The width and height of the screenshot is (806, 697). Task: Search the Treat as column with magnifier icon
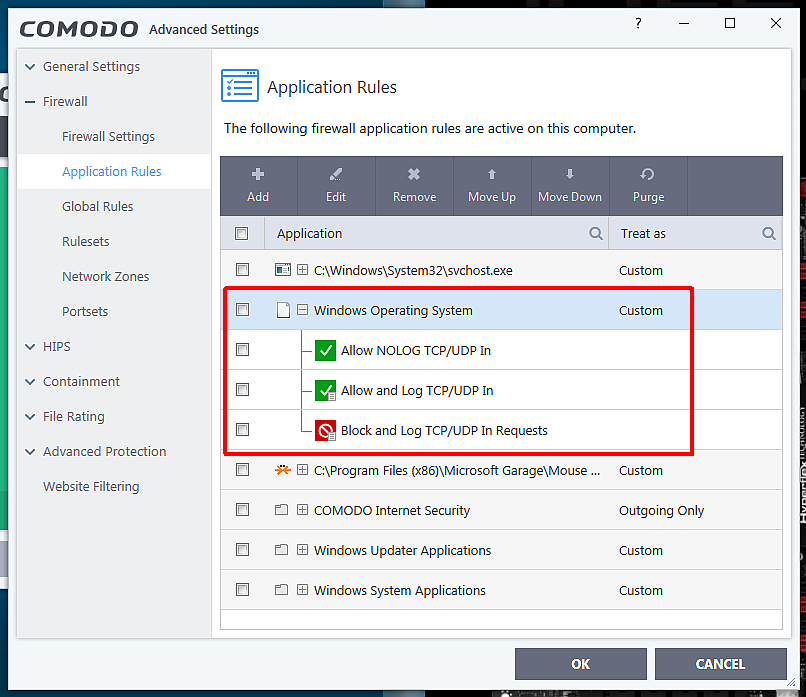point(768,233)
